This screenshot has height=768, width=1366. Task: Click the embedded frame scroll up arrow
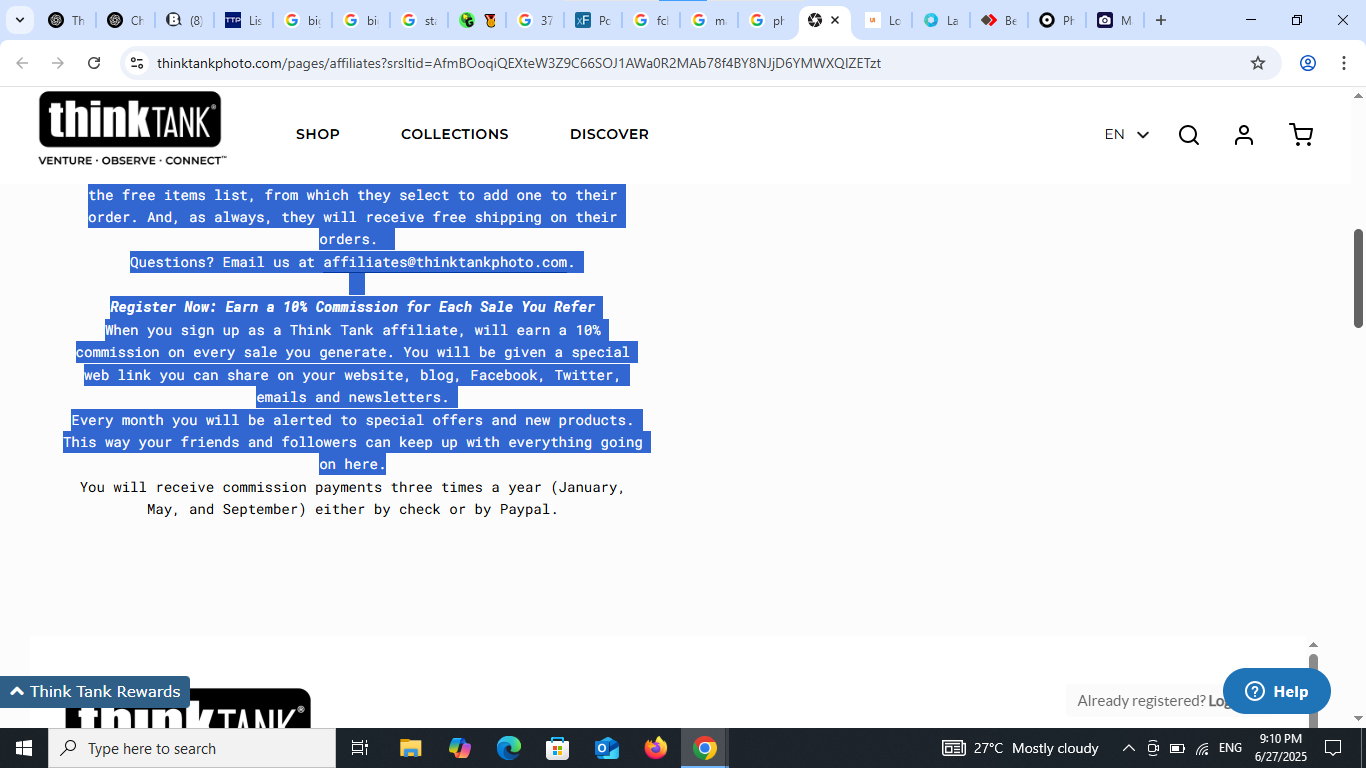[x=1313, y=646]
